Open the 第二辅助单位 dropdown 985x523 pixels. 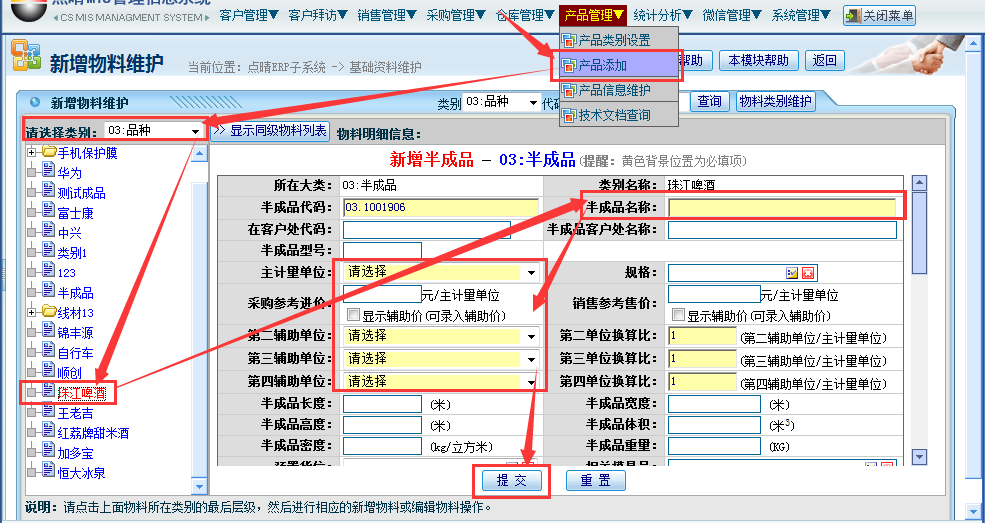531,336
